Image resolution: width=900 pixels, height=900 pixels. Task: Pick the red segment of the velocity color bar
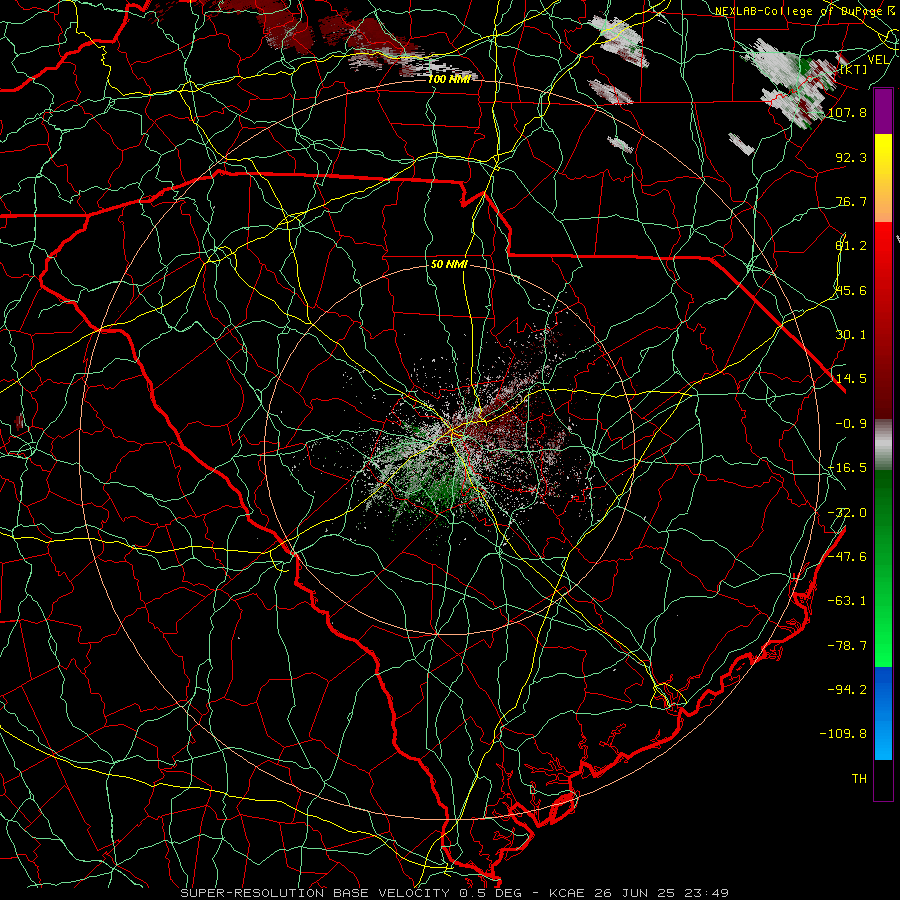click(883, 320)
